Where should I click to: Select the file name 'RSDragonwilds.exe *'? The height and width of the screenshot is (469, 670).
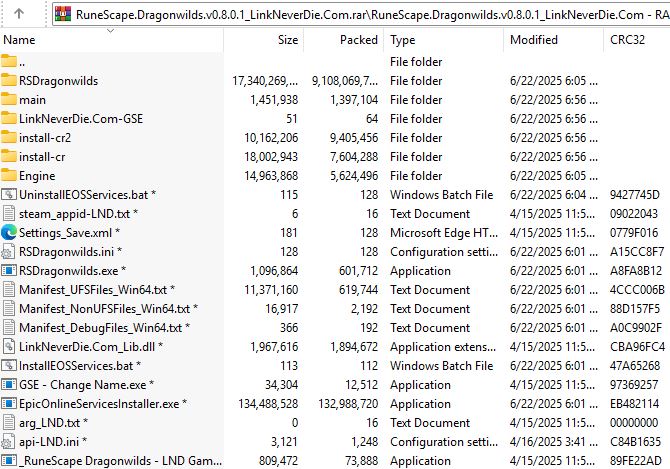[x=72, y=271]
